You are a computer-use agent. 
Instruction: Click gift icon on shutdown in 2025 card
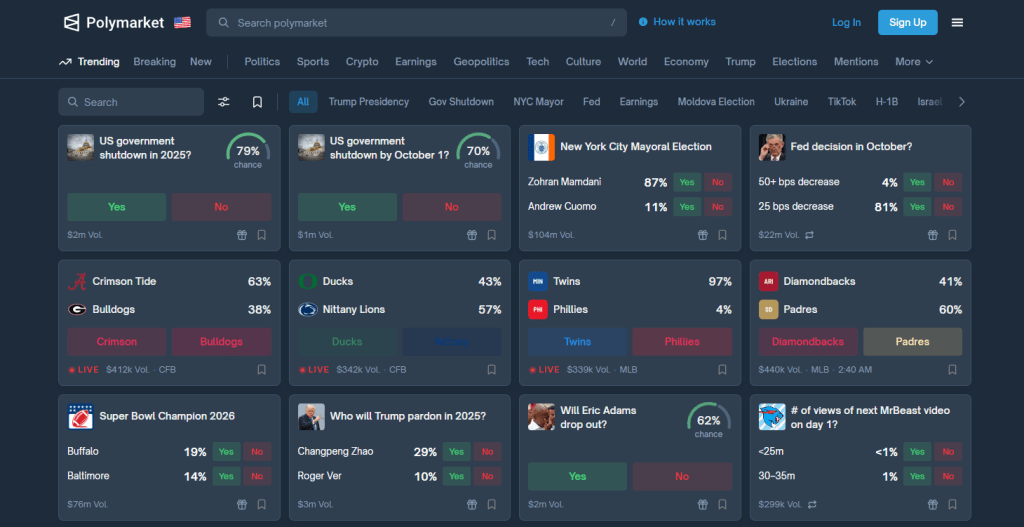[x=242, y=235]
